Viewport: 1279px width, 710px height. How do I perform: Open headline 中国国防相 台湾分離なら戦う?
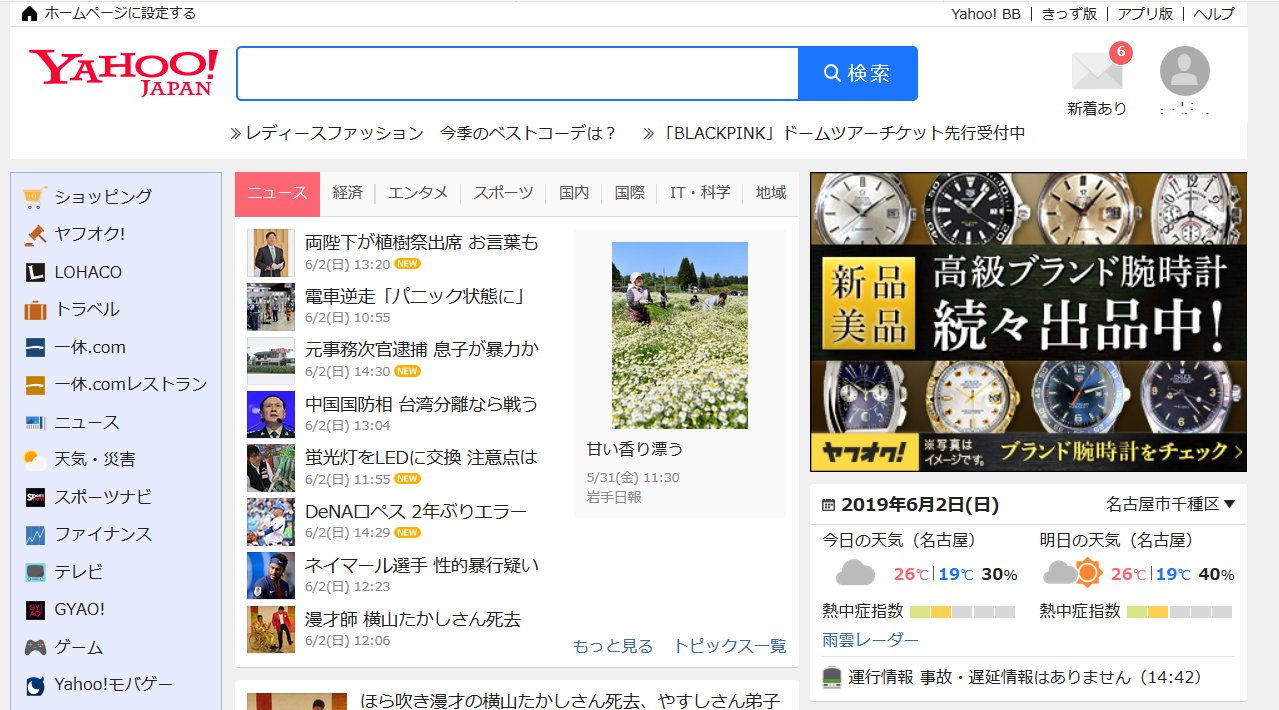tap(421, 404)
